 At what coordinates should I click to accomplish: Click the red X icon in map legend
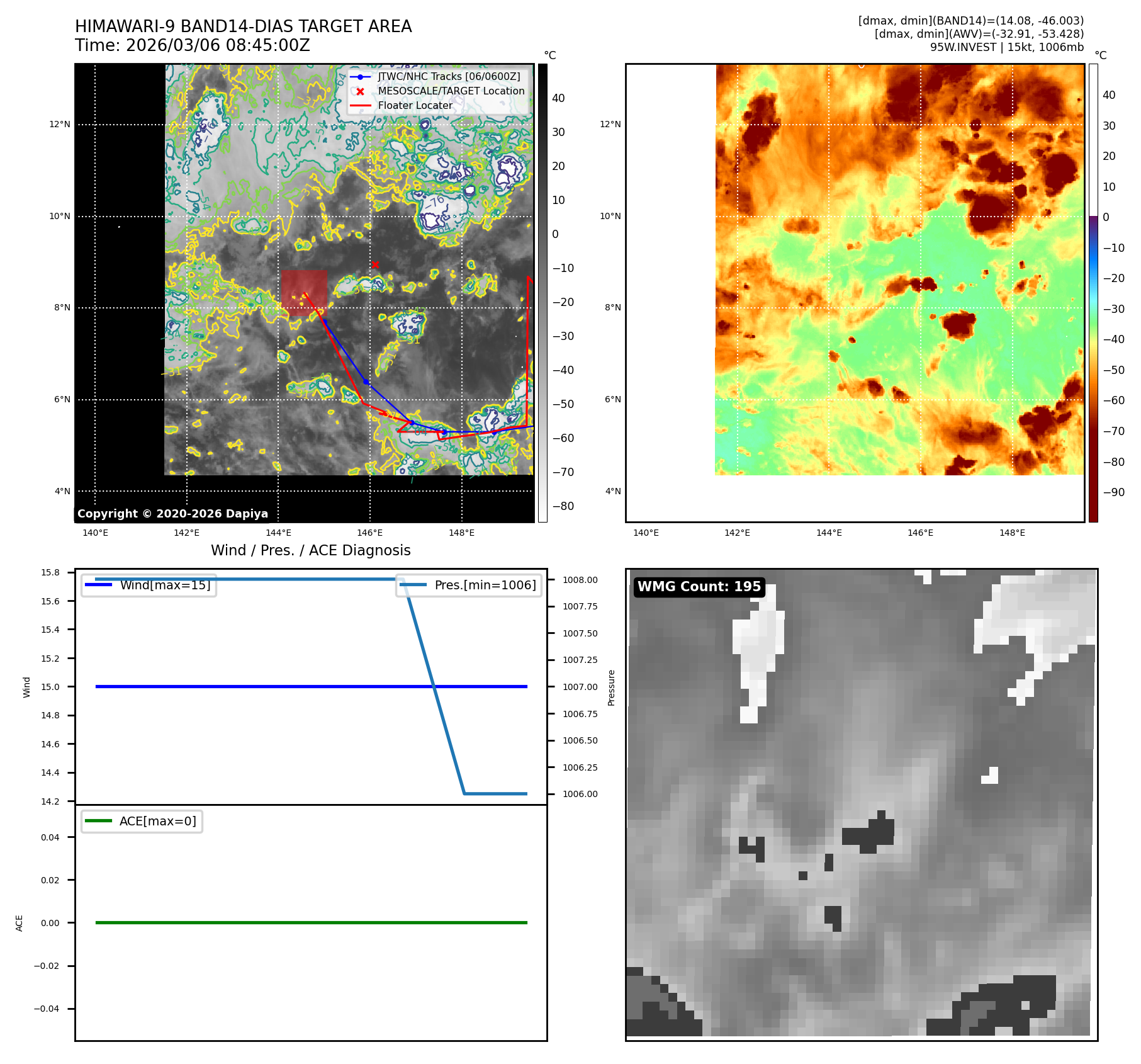coord(360,91)
